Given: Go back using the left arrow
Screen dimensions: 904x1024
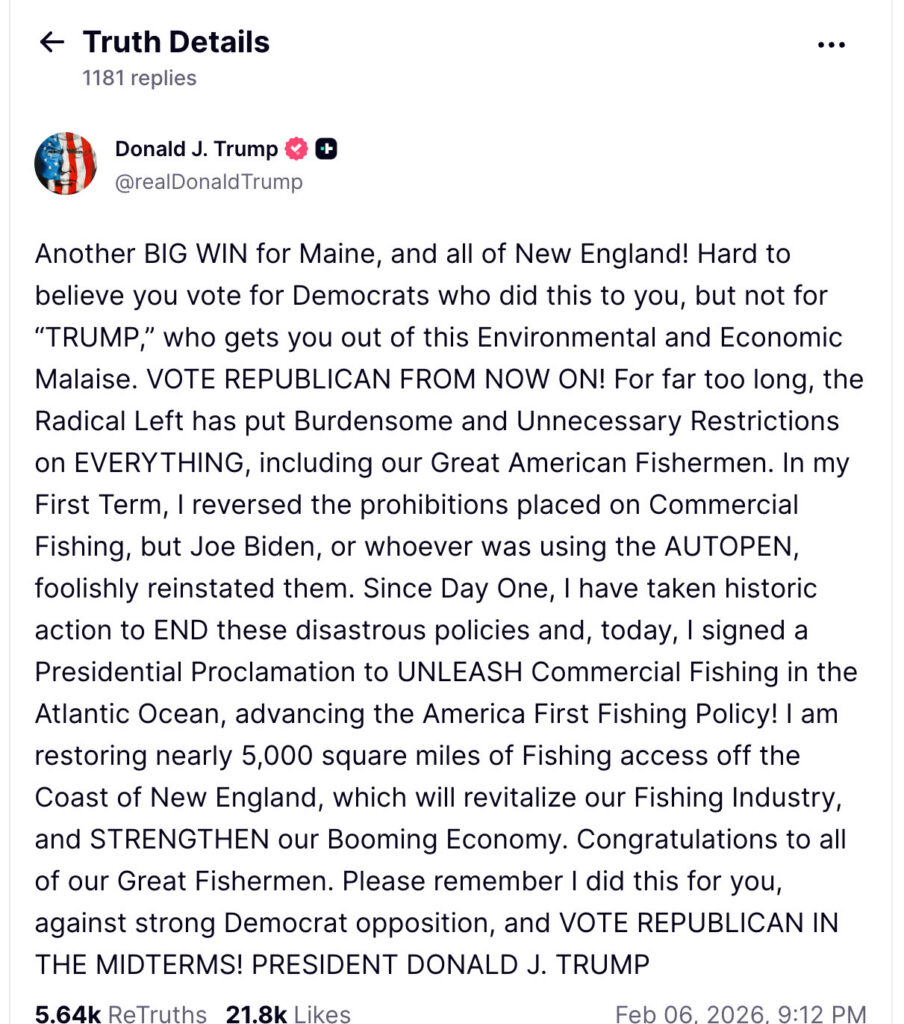Looking at the screenshot, I should click(51, 42).
